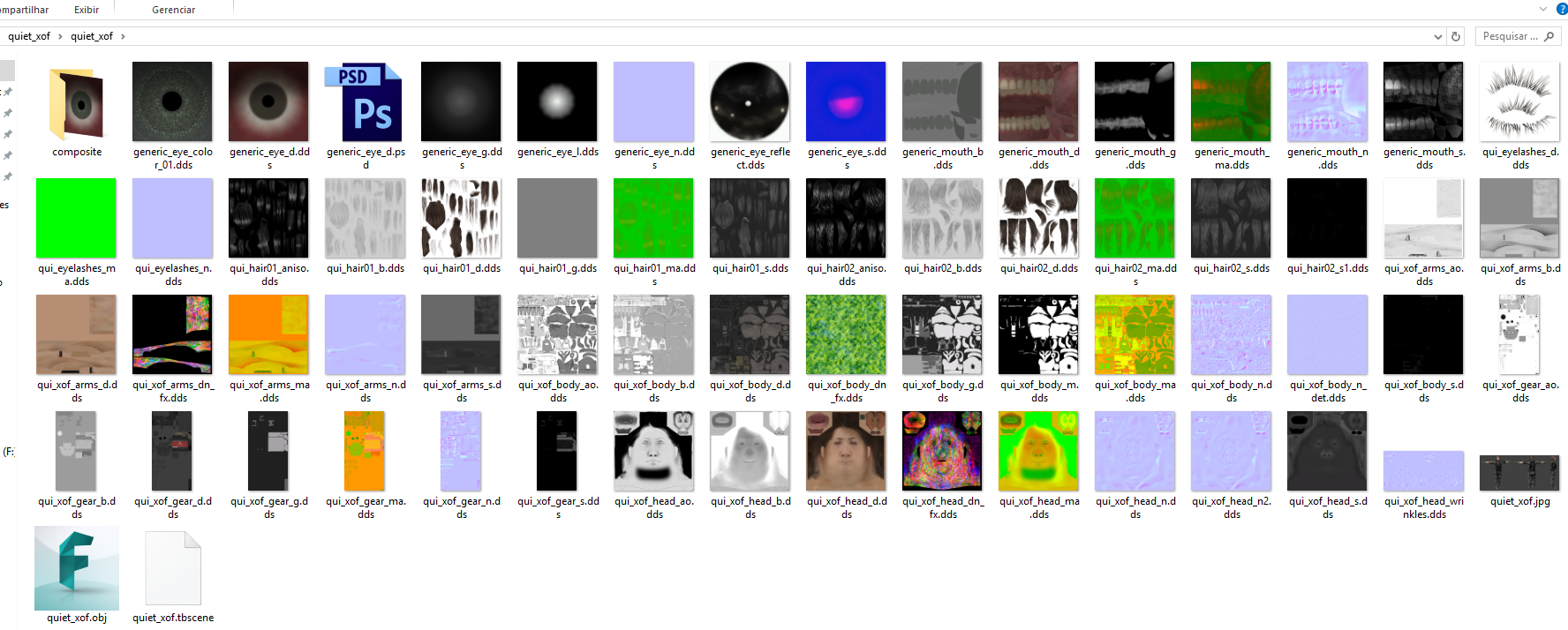Open the partially visible Compartilhar tab

(x=25, y=10)
